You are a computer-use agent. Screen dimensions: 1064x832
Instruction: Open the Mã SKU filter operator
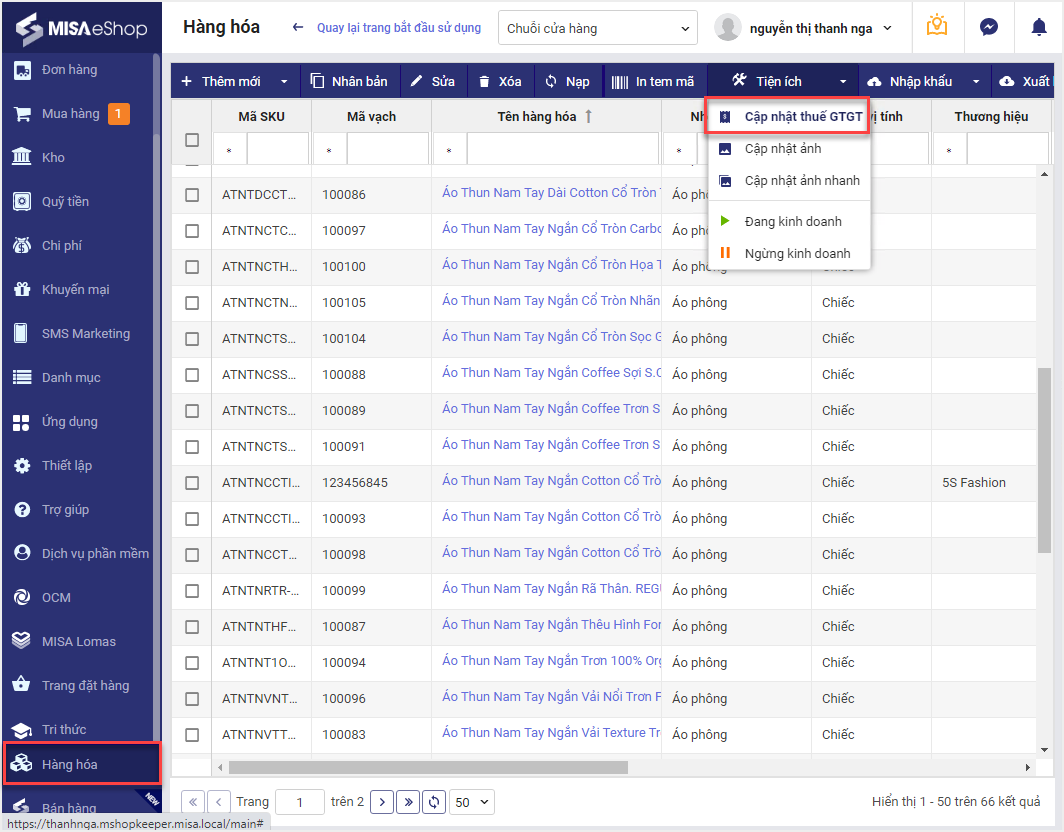coord(229,149)
